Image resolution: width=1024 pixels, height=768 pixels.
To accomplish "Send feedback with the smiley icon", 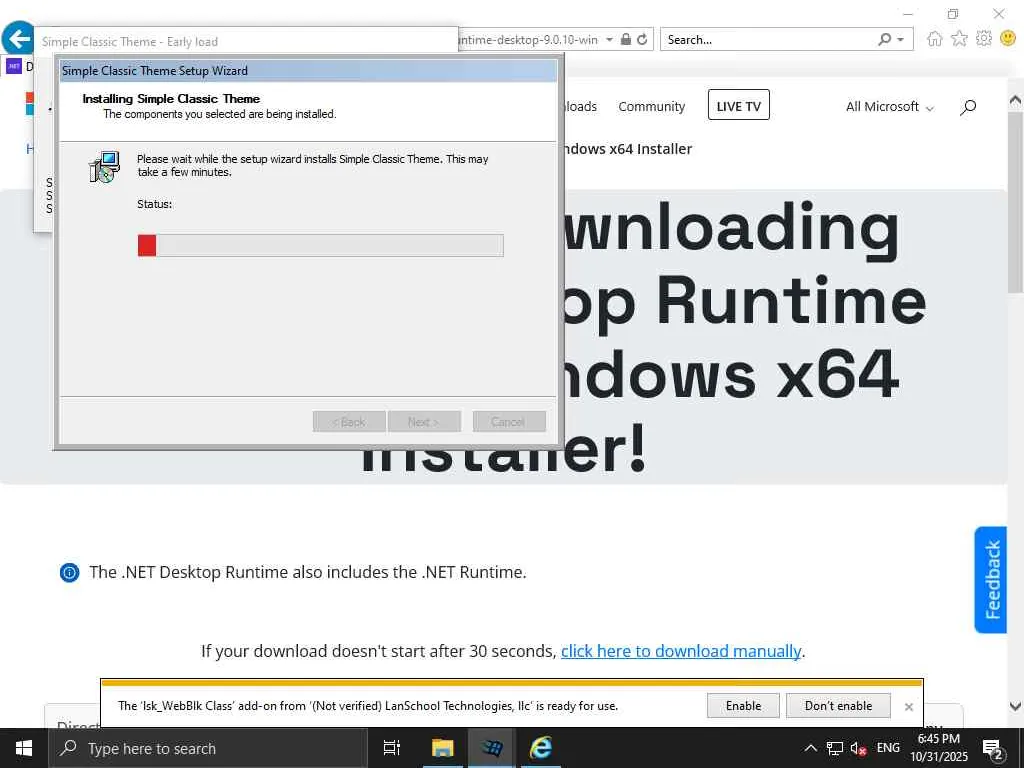I will click(1008, 39).
